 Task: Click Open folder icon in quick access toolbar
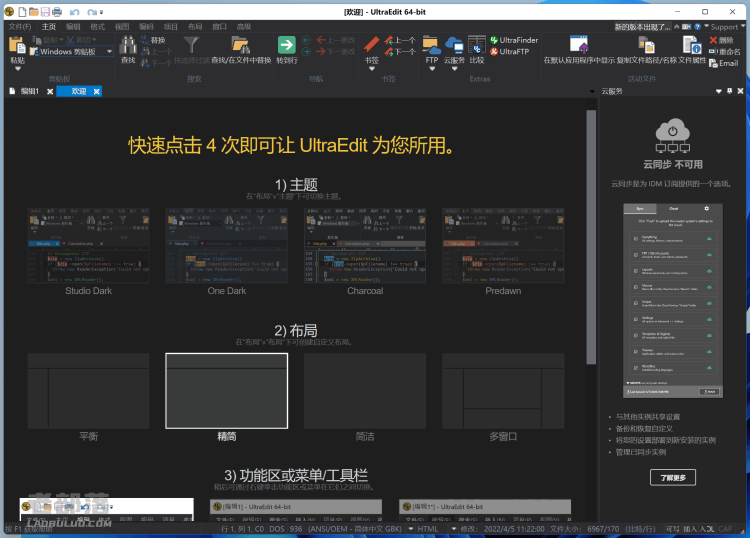(33, 11)
